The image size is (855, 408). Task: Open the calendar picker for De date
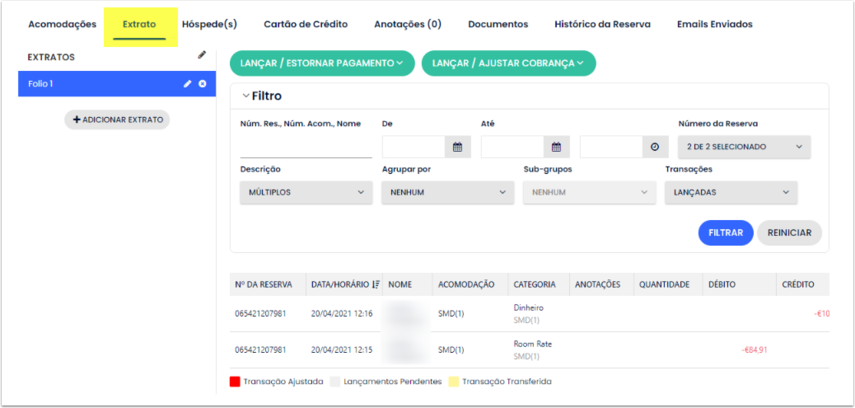tap(457, 147)
